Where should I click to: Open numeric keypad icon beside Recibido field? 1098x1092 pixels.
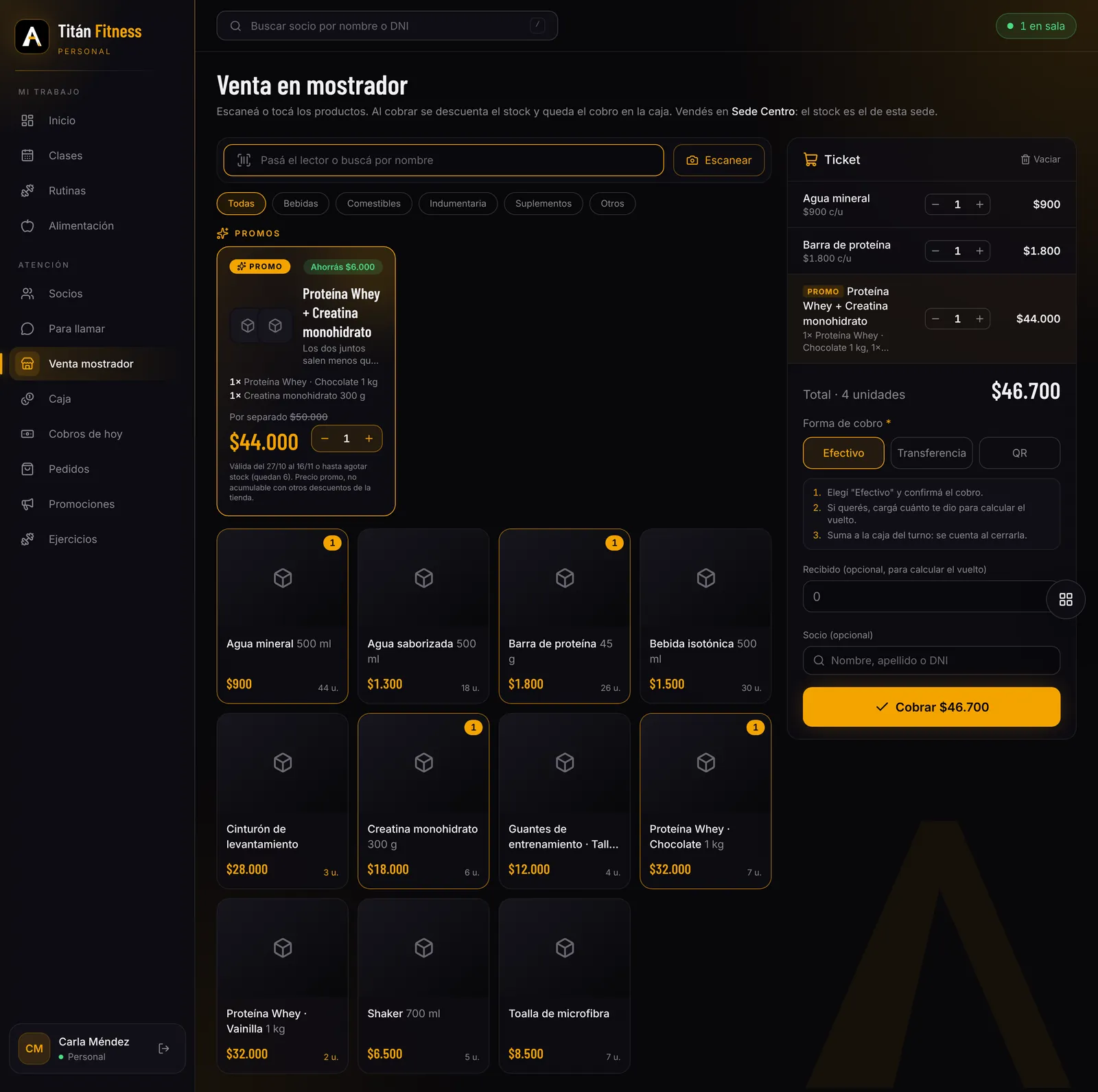[1066, 599]
